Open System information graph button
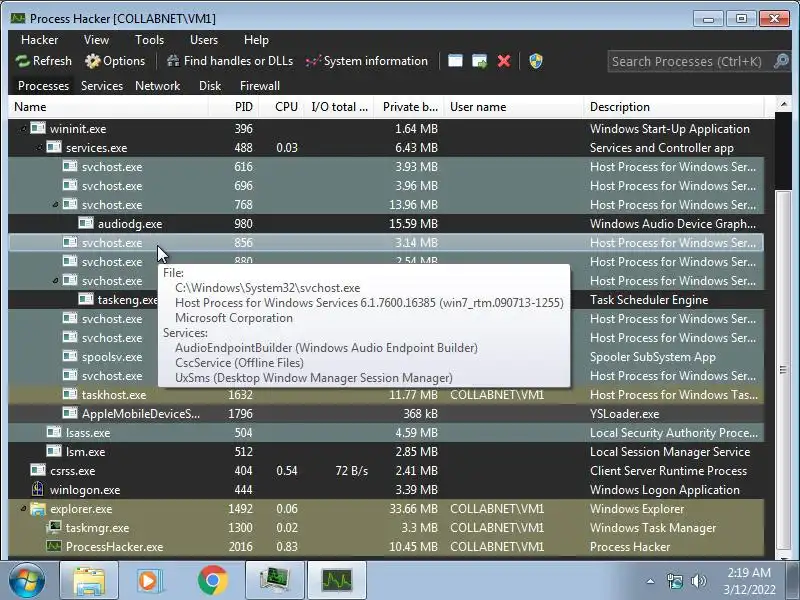This screenshot has width=800, height=600. tap(367, 61)
